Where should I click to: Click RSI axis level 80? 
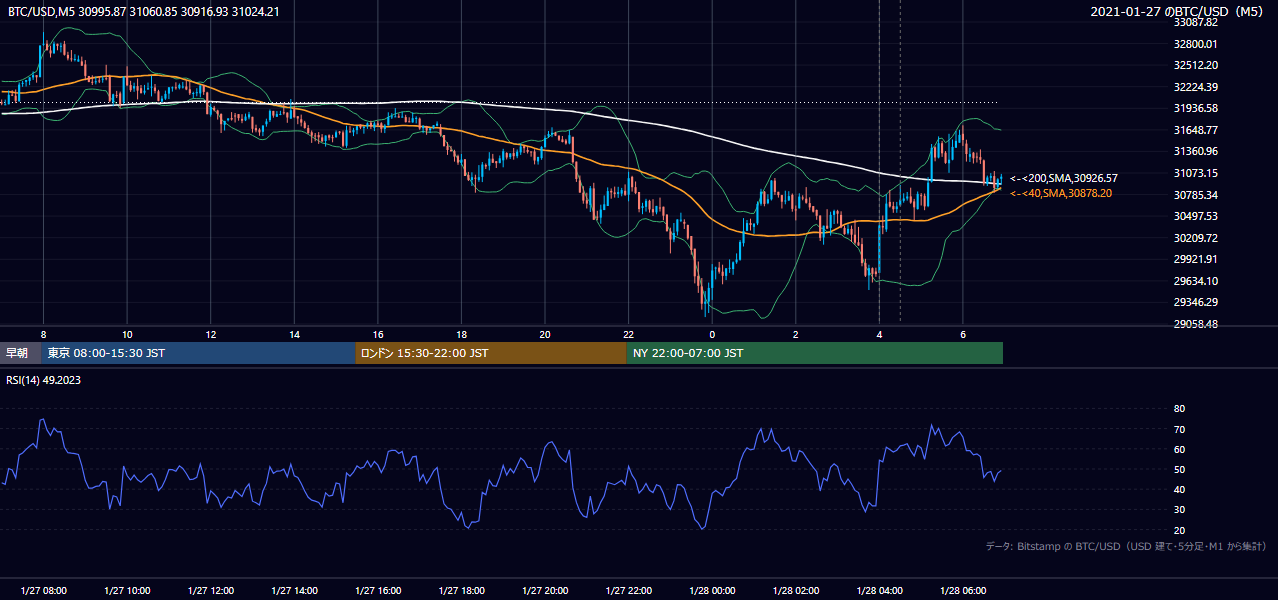1180,409
